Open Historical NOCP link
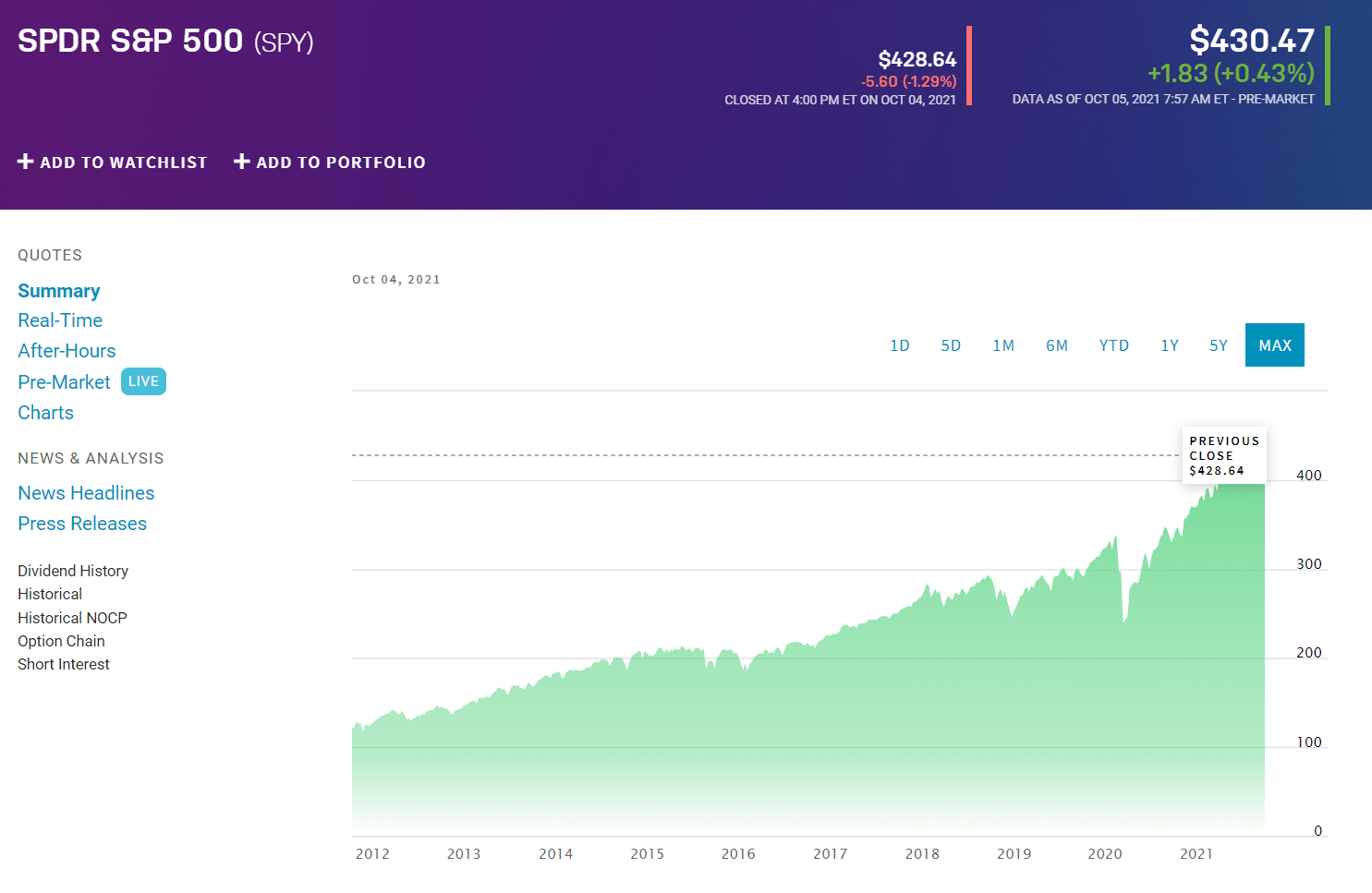The height and width of the screenshot is (893, 1372). [72, 618]
